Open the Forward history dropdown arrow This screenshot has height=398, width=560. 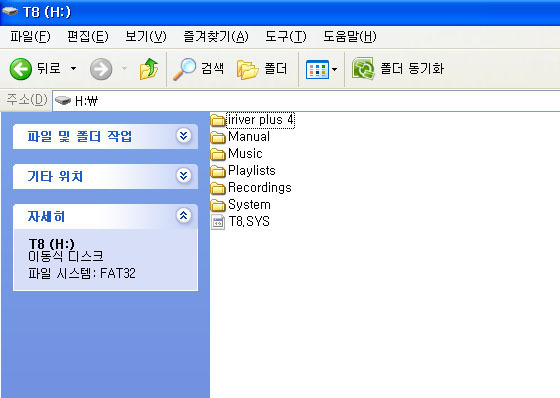pos(124,68)
